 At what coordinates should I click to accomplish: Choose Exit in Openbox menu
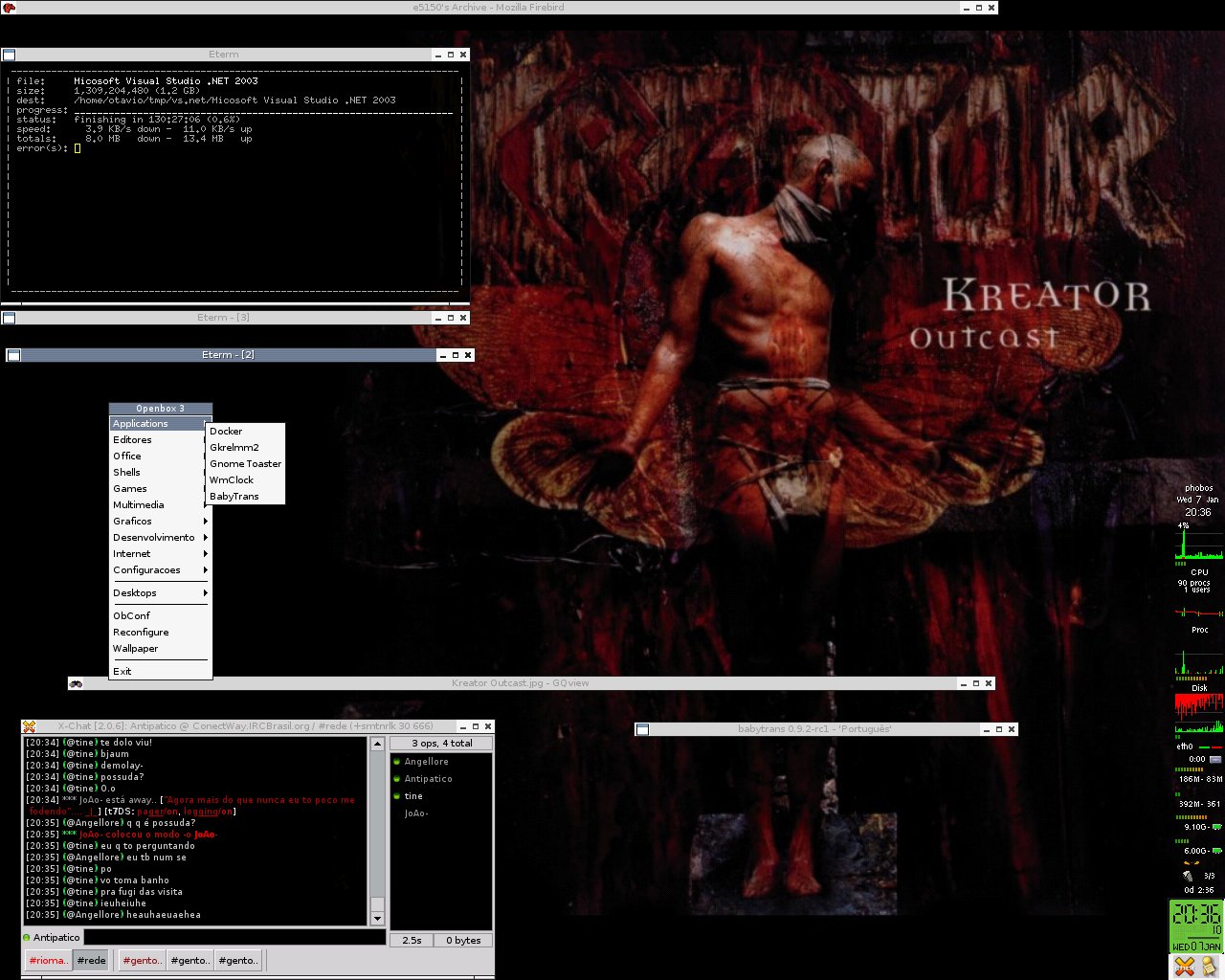[160, 671]
